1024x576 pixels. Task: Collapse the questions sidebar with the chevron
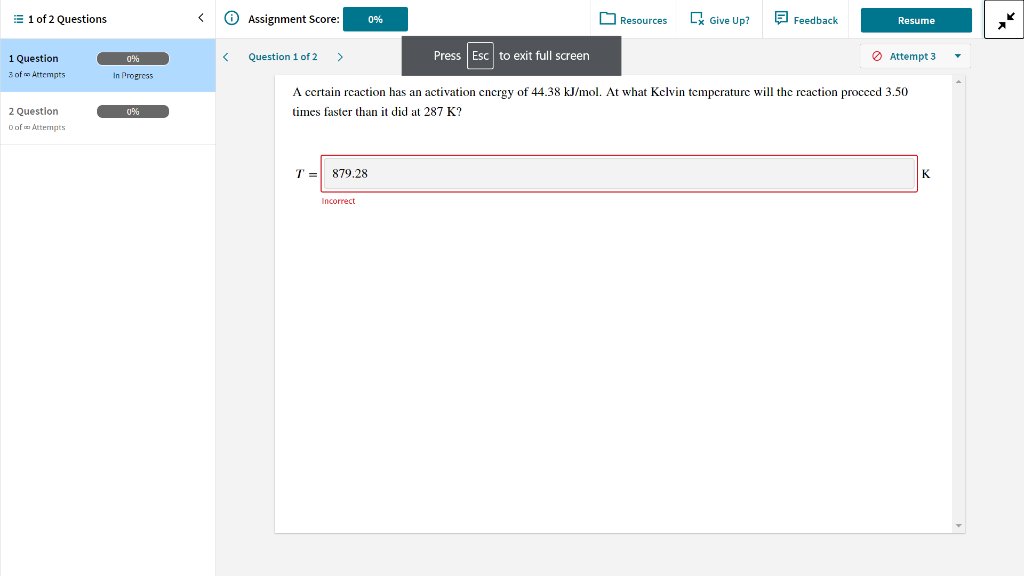pos(200,17)
